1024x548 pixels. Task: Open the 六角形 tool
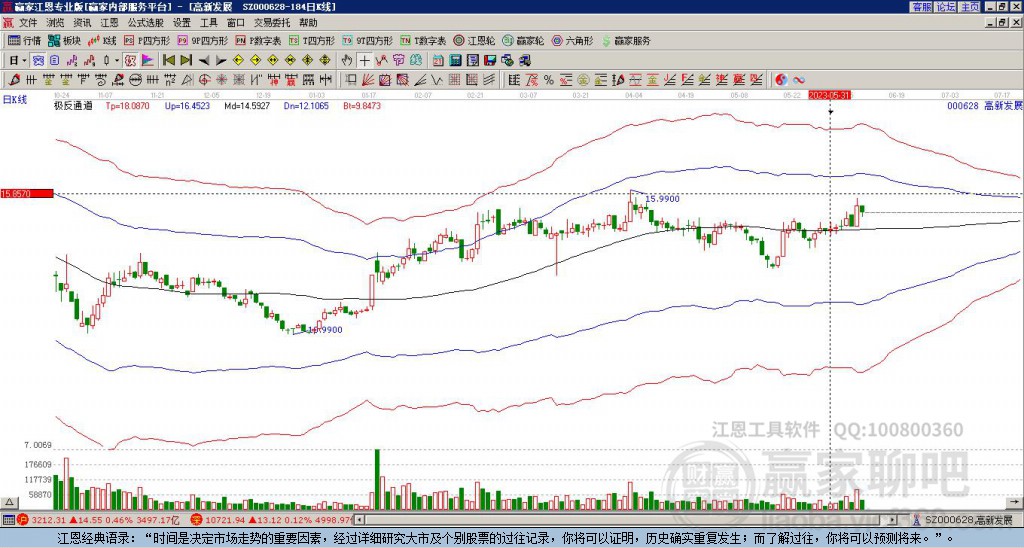coord(573,40)
